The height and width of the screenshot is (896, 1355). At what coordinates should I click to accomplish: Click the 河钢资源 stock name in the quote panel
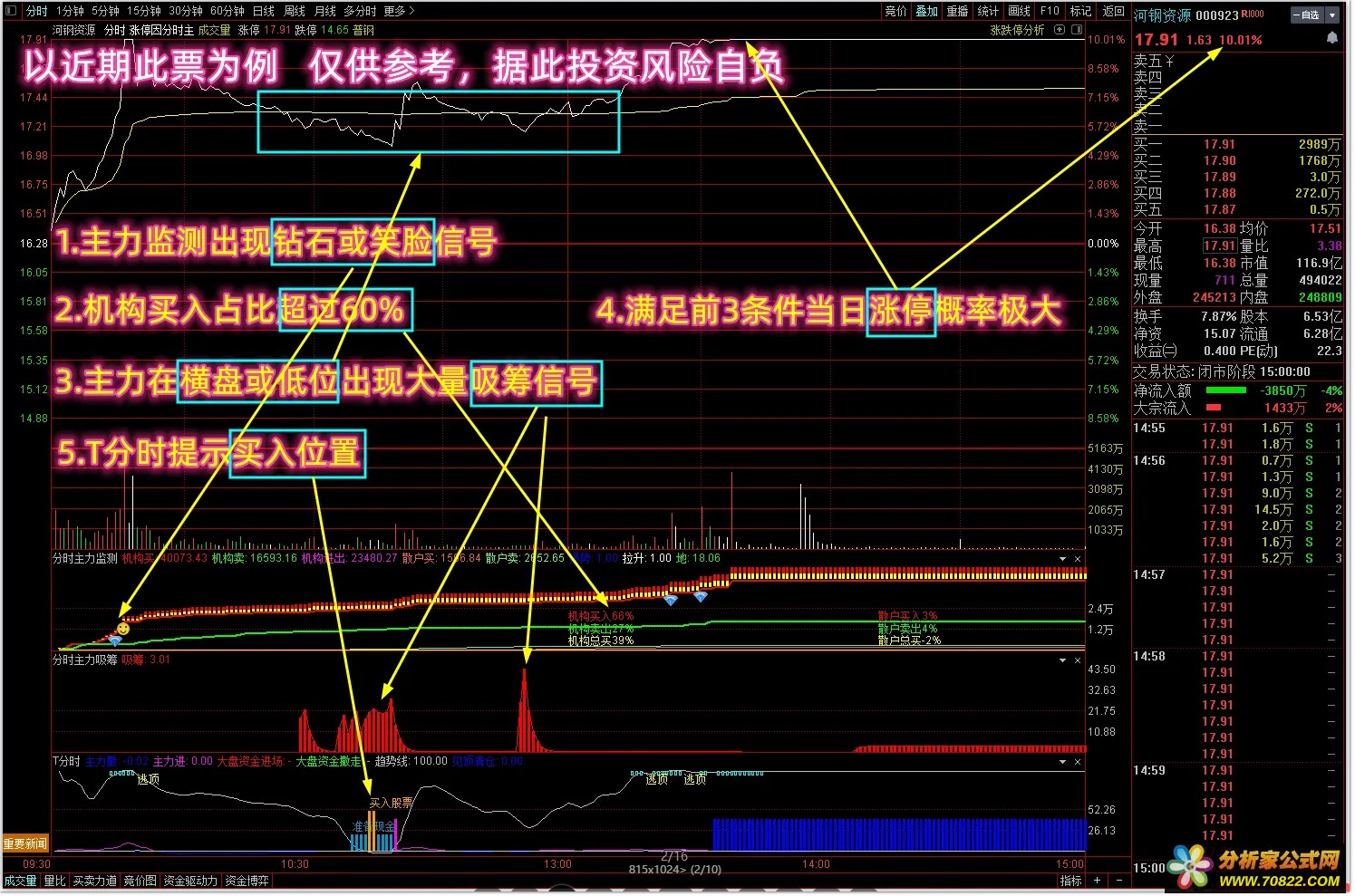(1162, 15)
